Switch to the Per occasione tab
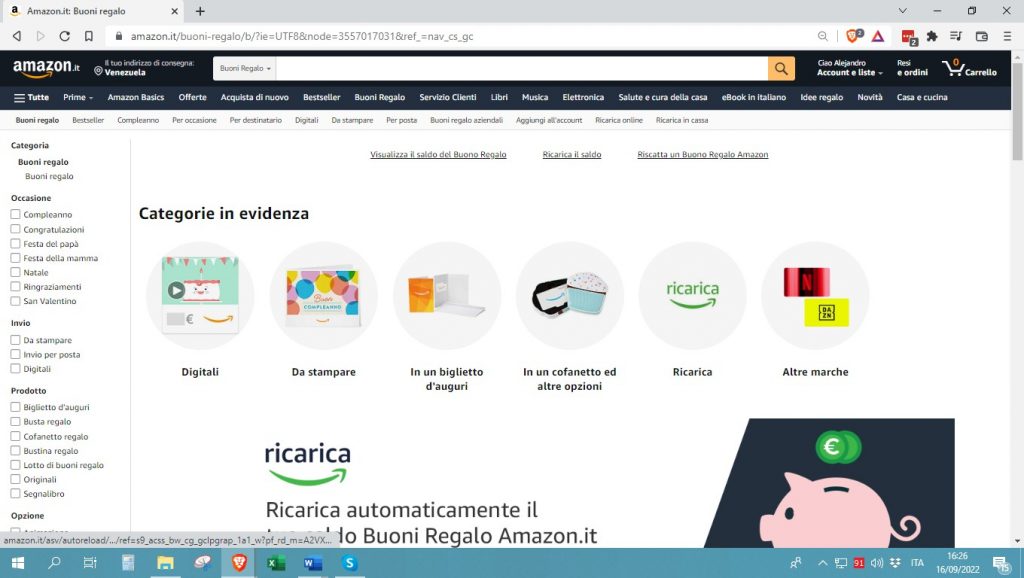 tap(194, 119)
